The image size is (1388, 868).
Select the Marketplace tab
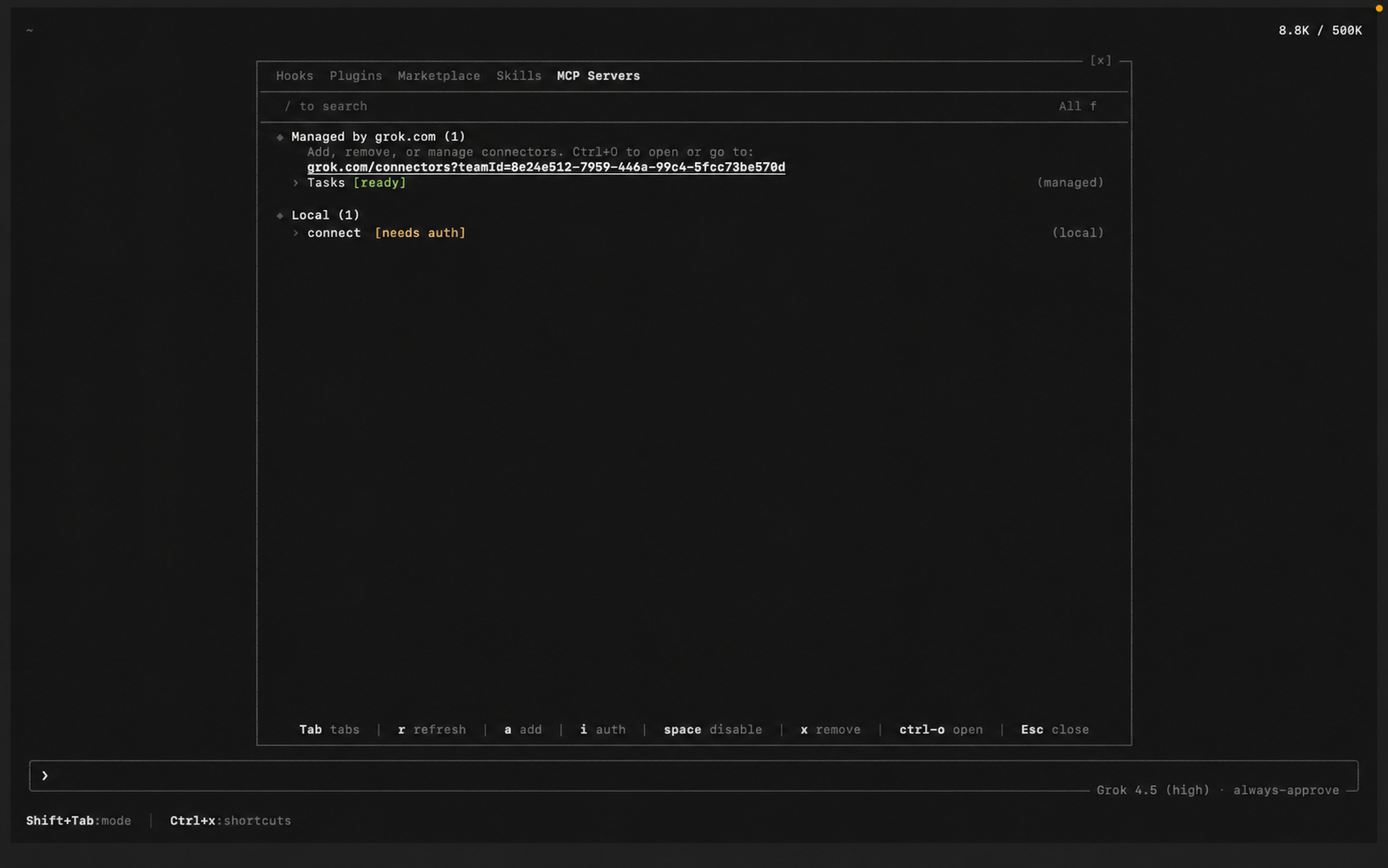tap(438, 76)
